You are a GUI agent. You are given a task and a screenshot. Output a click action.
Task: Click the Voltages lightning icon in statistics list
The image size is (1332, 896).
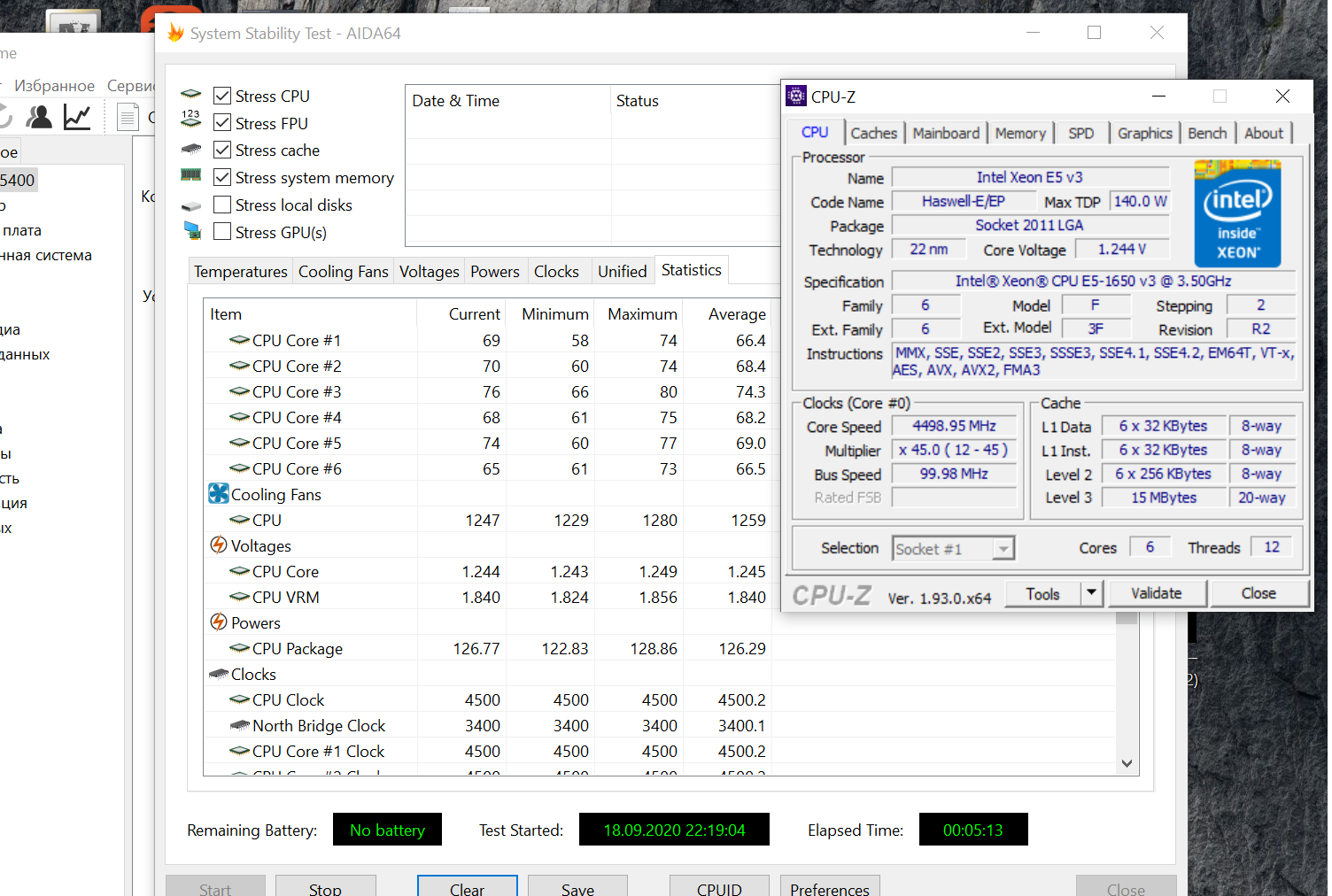219,545
